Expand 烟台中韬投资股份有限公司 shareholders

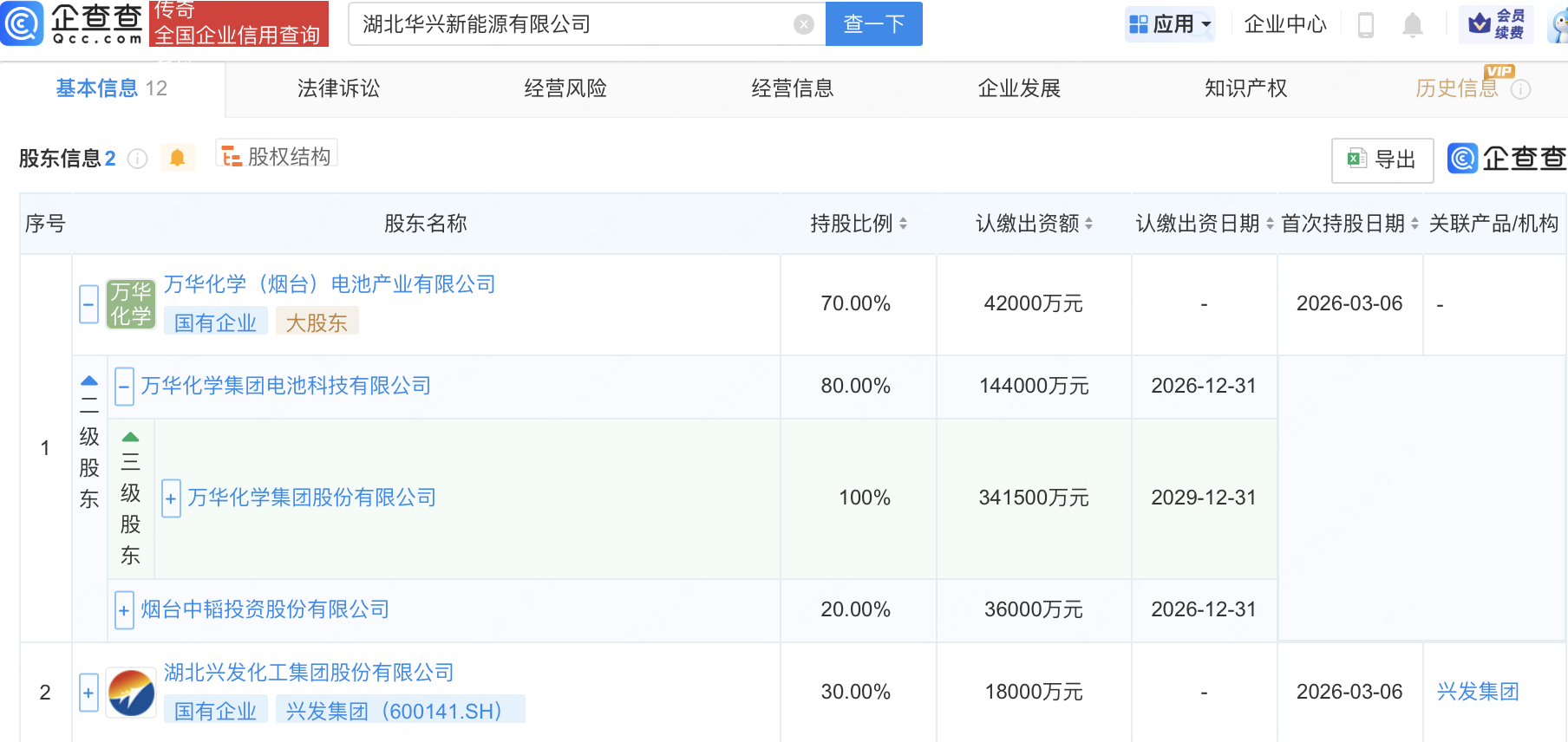pos(124,610)
